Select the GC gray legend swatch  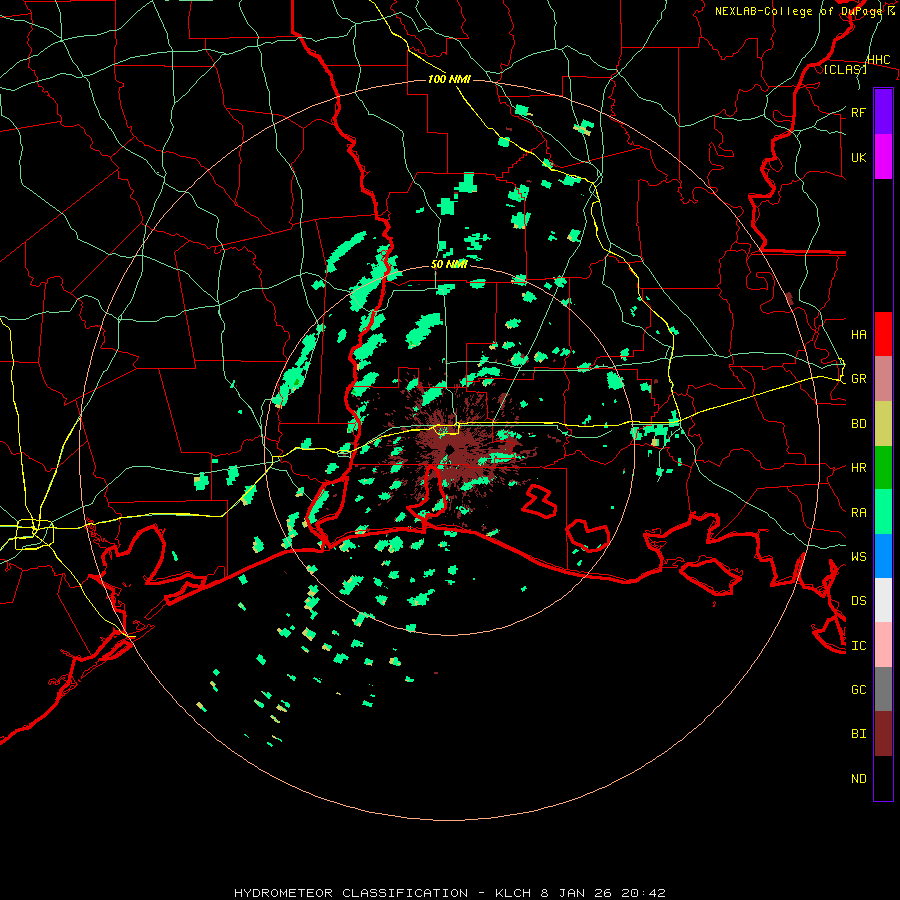(883, 689)
